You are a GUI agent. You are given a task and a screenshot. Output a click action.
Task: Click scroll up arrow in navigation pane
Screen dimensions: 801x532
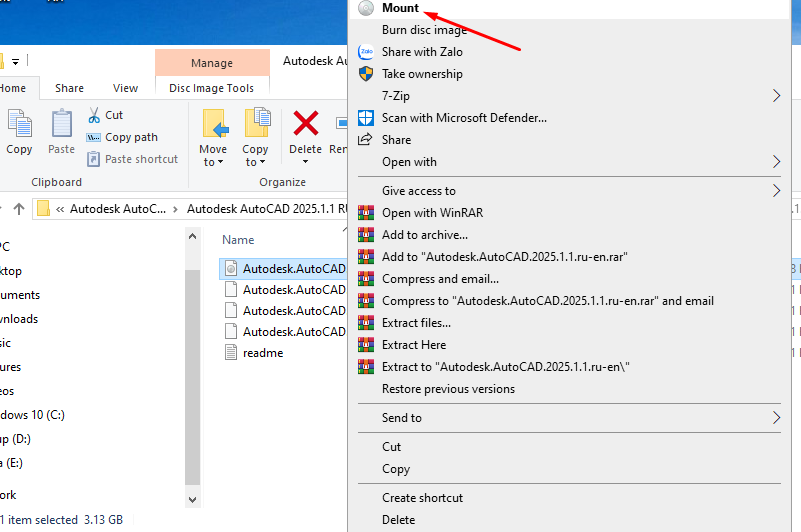click(193, 236)
